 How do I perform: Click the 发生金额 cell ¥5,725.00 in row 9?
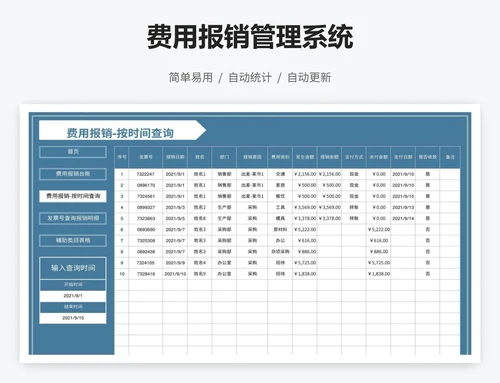pyautogui.click(x=305, y=263)
